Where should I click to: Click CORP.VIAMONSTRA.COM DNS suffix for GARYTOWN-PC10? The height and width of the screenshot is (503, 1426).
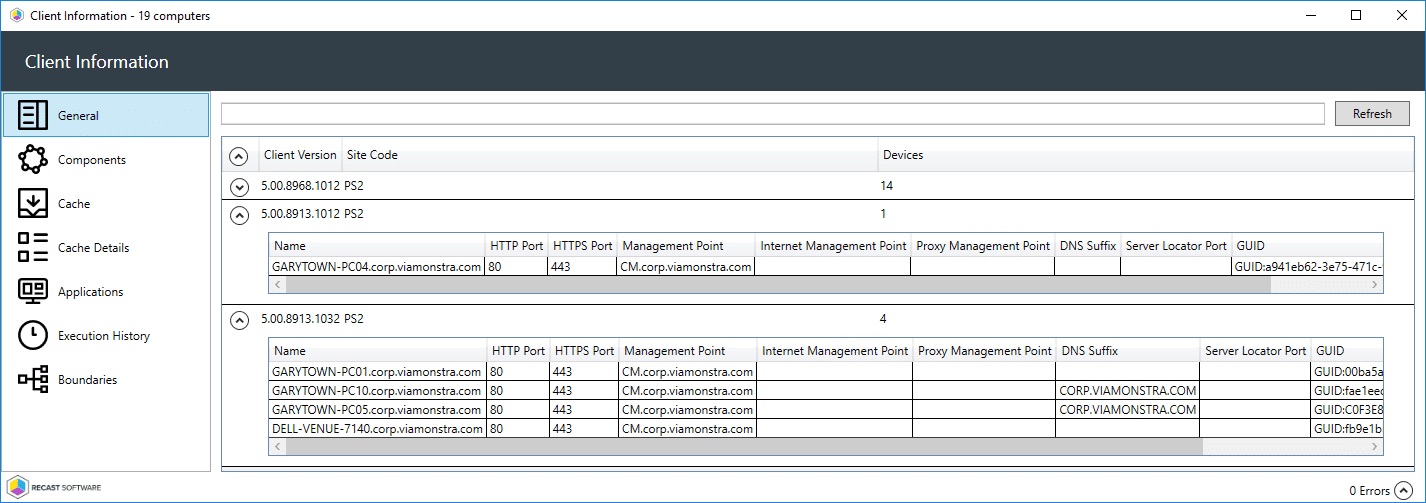1128,391
